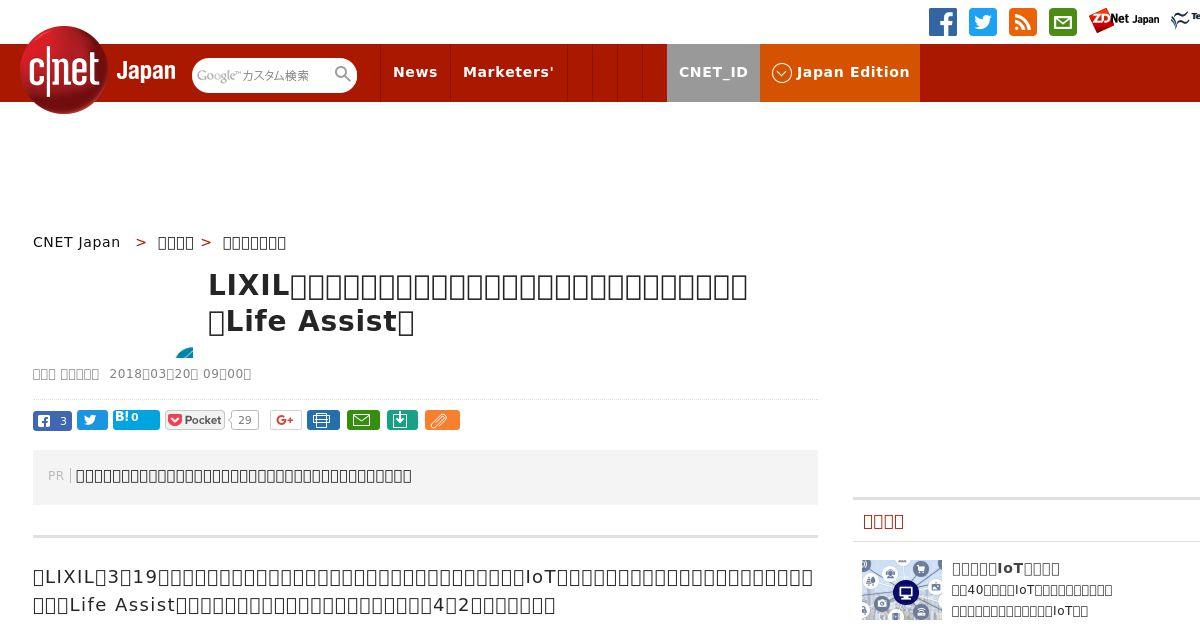Click the green newsletter mail icon in header
The image size is (1200, 630).
1063,22
